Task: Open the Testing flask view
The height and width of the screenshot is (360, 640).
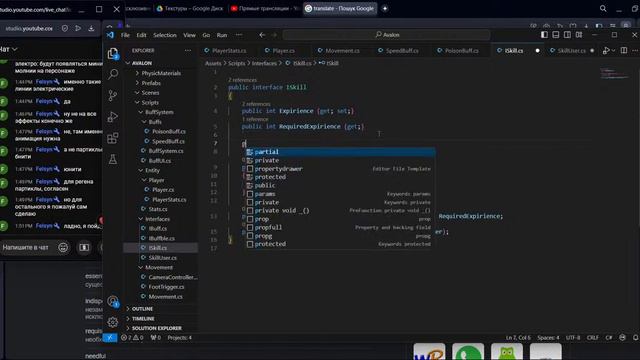Action: pos(113,159)
